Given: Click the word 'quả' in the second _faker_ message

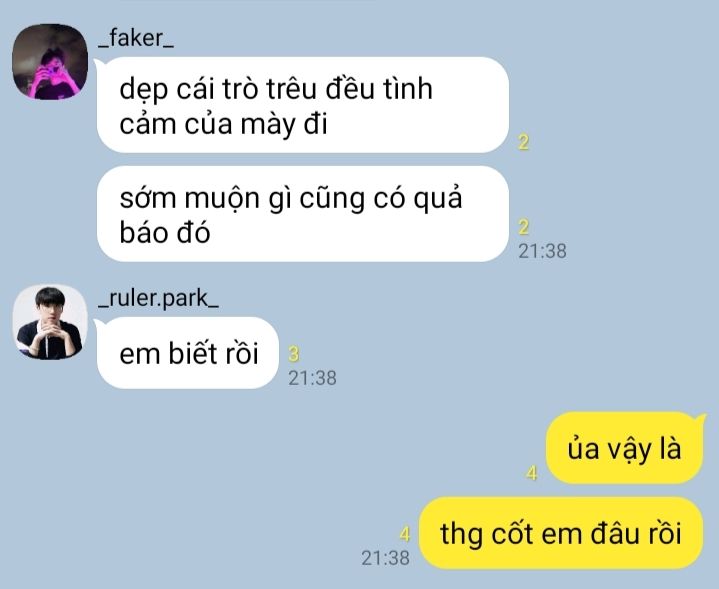Looking at the screenshot, I should tap(437, 199).
